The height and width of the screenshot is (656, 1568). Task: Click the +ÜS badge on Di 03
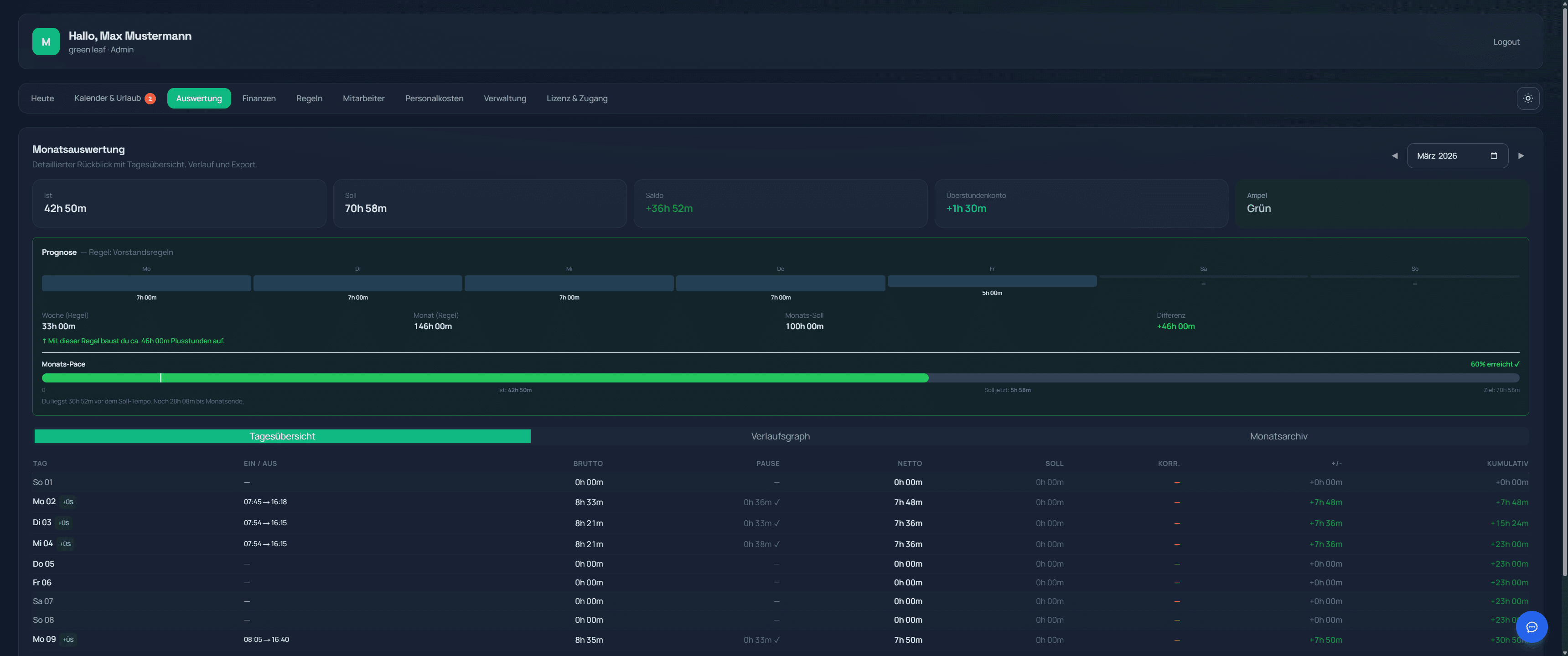coord(63,523)
